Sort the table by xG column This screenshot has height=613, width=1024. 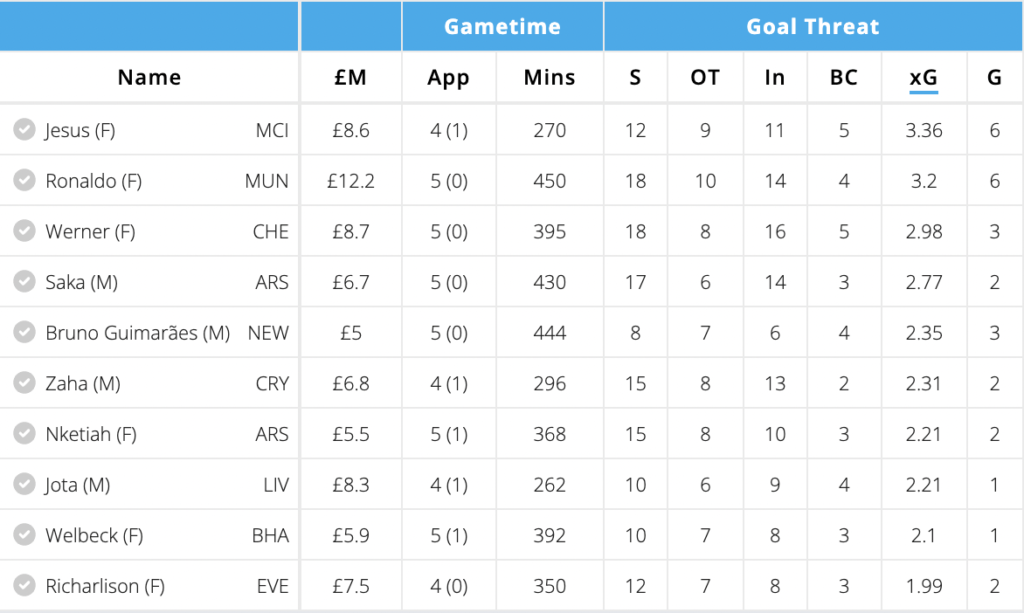pyautogui.click(x=923, y=76)
